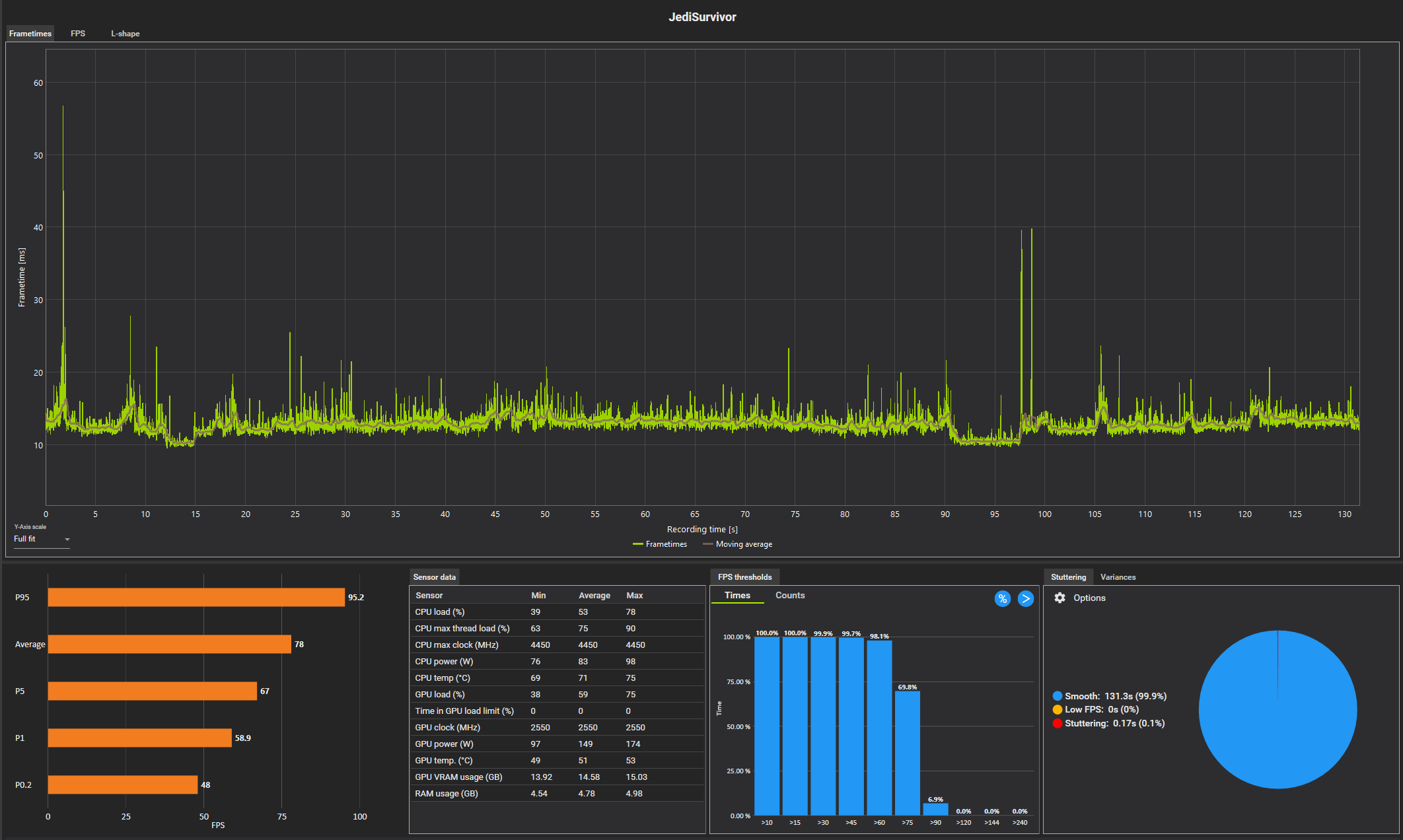Viewport: 1403px width, 840px height.
Task: Click the blue Smooth legend marker
Action: [x=1058, y=696]
